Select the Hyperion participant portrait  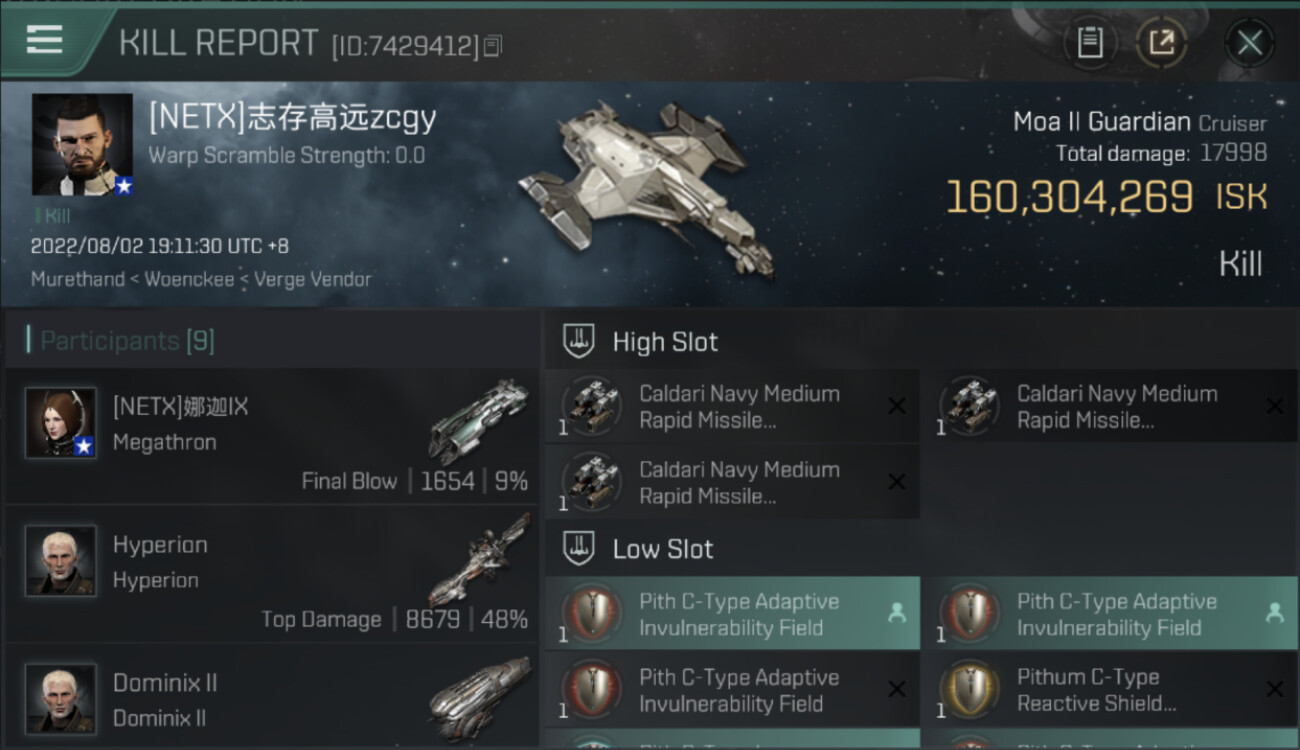pyautogui.click(x=61, y=560)
